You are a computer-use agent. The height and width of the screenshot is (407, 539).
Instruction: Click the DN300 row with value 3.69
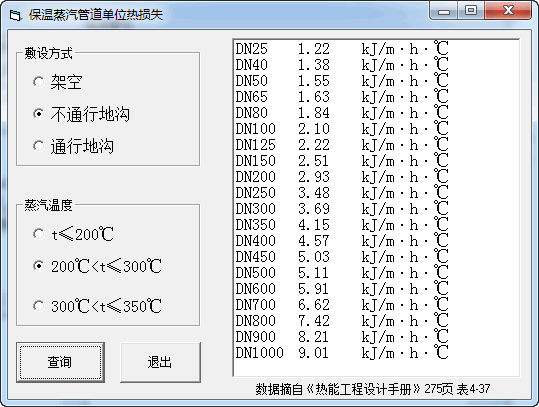[342, 209]
